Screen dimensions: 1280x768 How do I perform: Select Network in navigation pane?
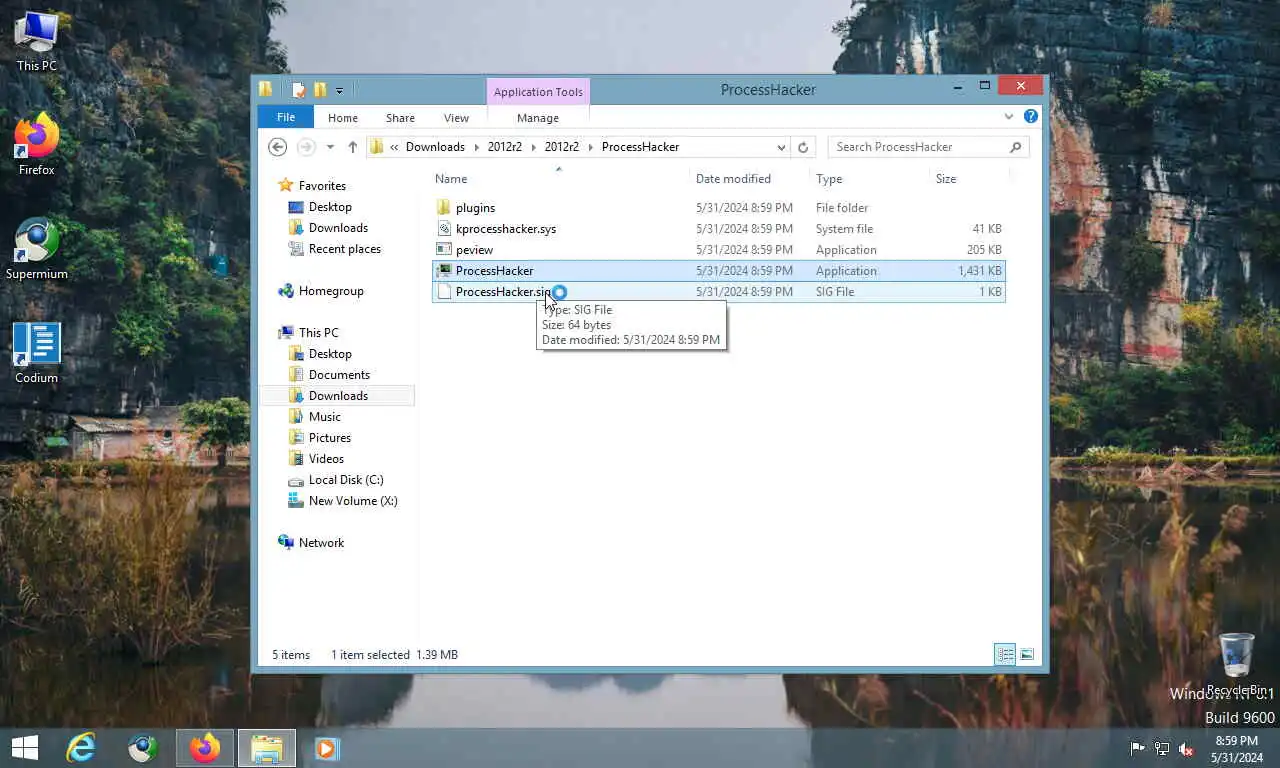pyautogui.click(x=321, y=543)
